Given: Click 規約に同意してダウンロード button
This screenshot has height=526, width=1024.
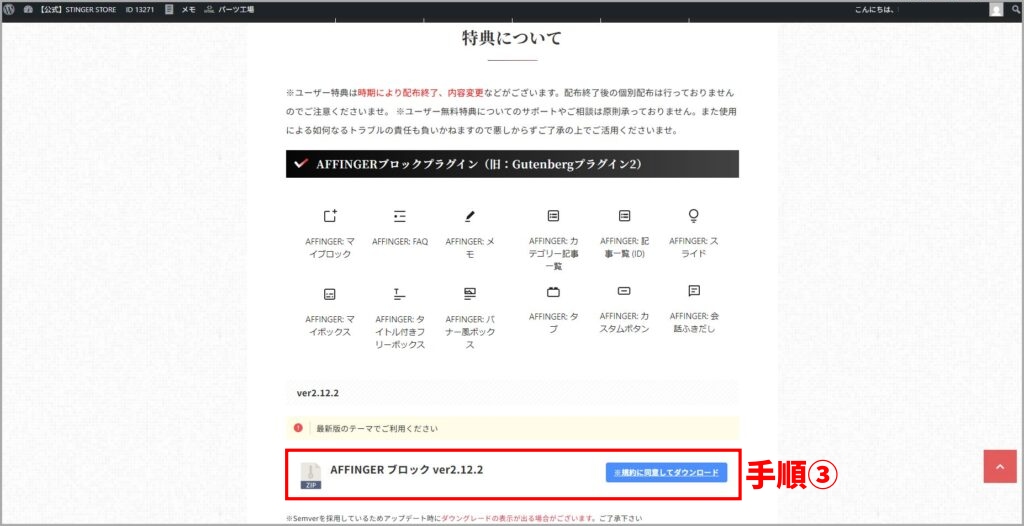Looking at the screenshot, I should coord(666,473).
